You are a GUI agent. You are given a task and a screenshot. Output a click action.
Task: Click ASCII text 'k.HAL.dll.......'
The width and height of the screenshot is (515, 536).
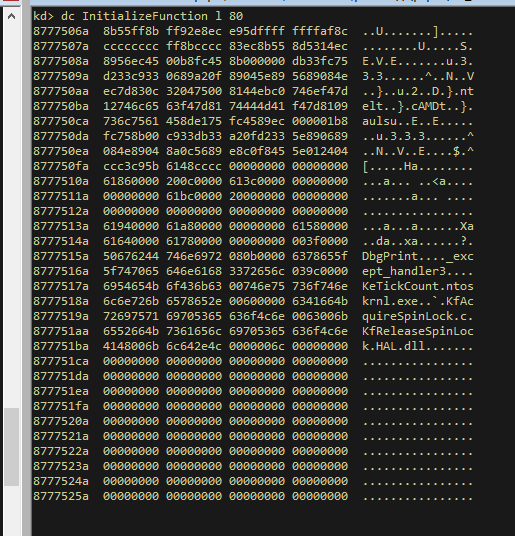click(418, 347)
